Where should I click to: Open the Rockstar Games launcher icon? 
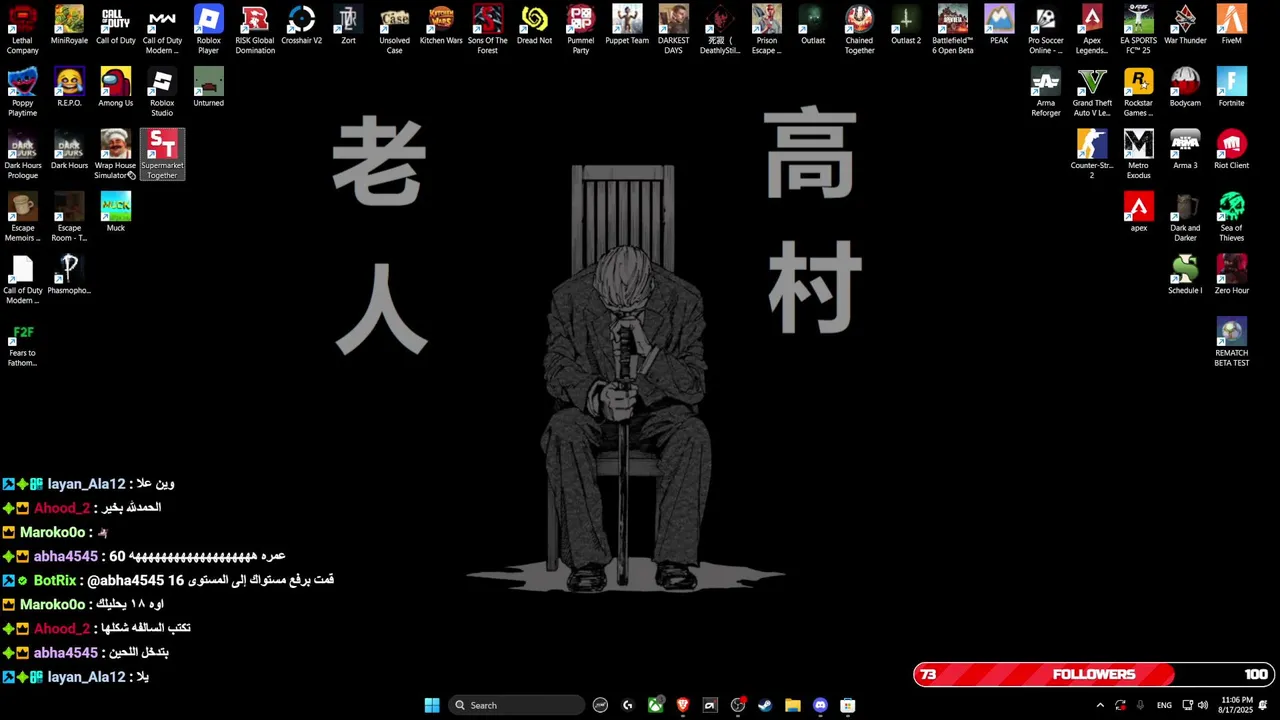click(1138, 92)
